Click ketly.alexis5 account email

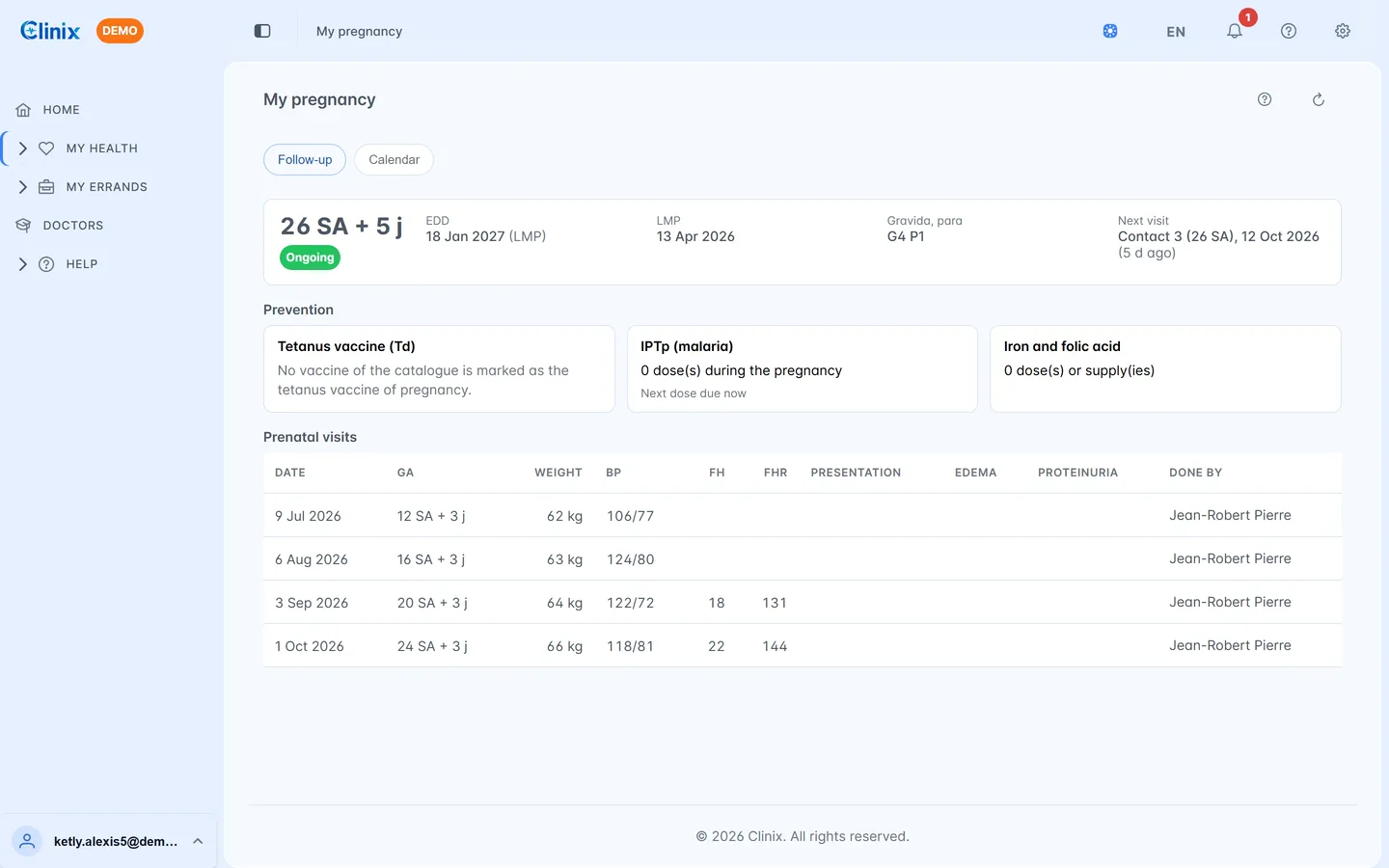click(116, 842)
